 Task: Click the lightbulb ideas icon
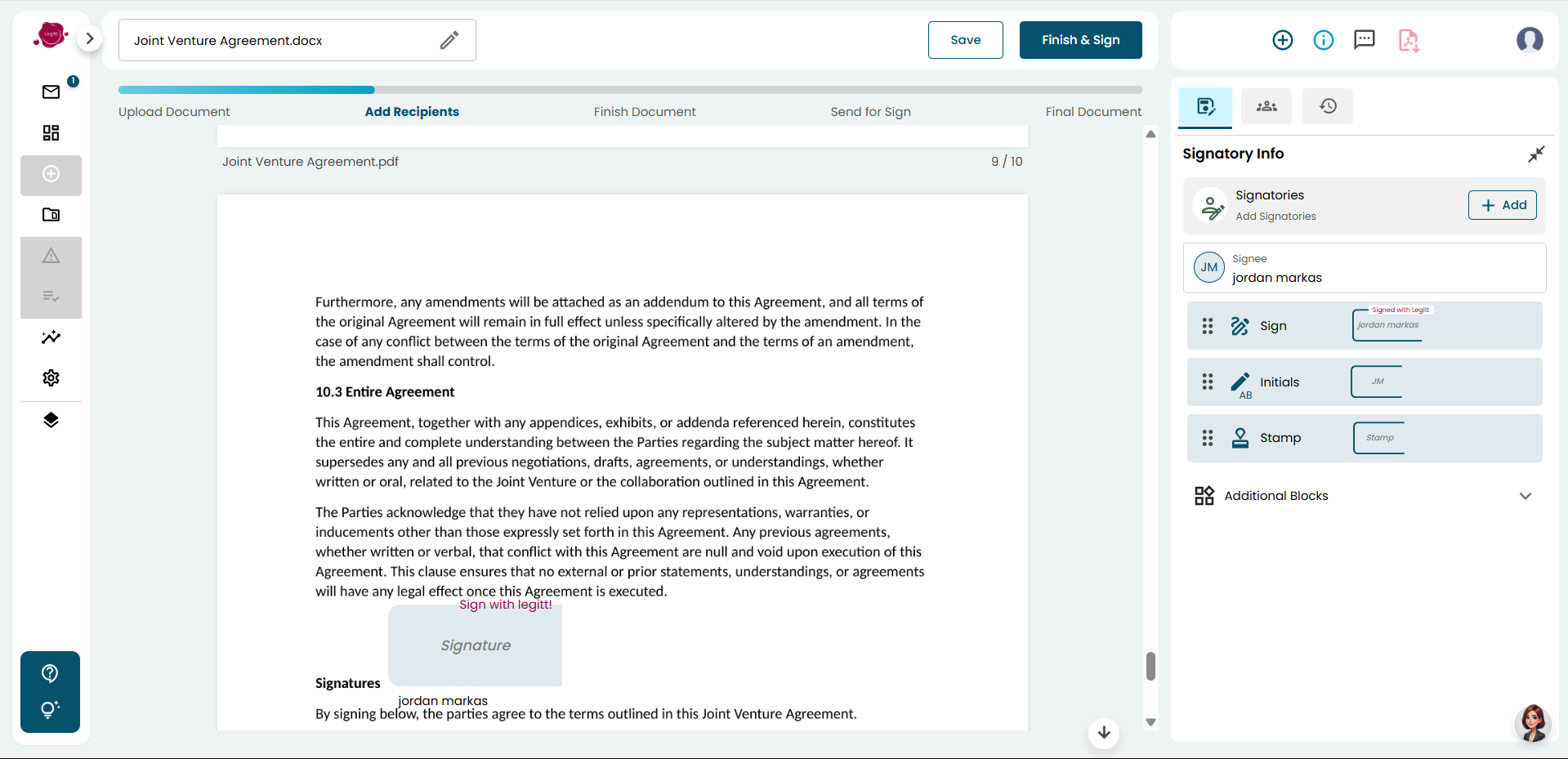[x=50, y=709]
